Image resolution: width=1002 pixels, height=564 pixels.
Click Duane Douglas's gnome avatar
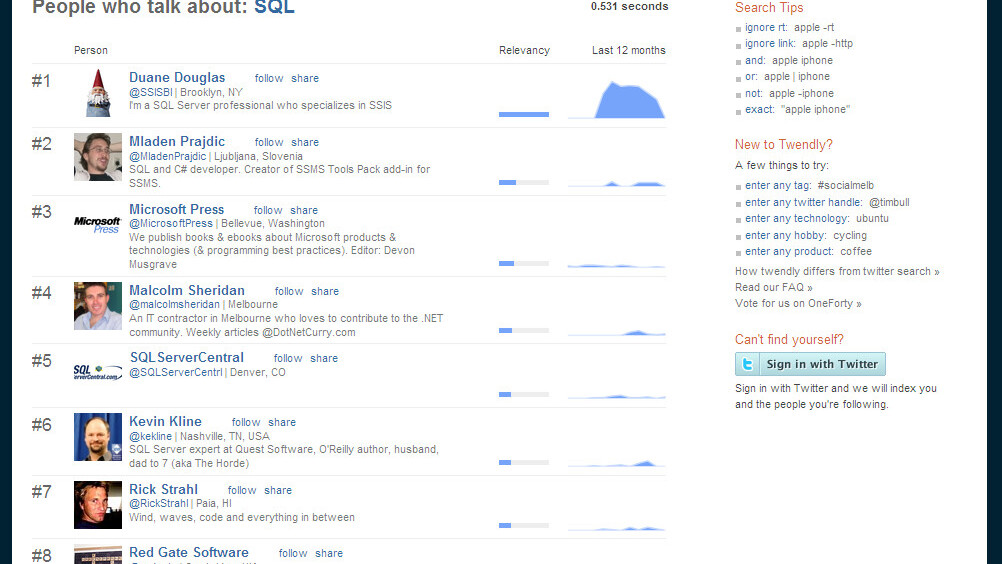pos(97,93)
